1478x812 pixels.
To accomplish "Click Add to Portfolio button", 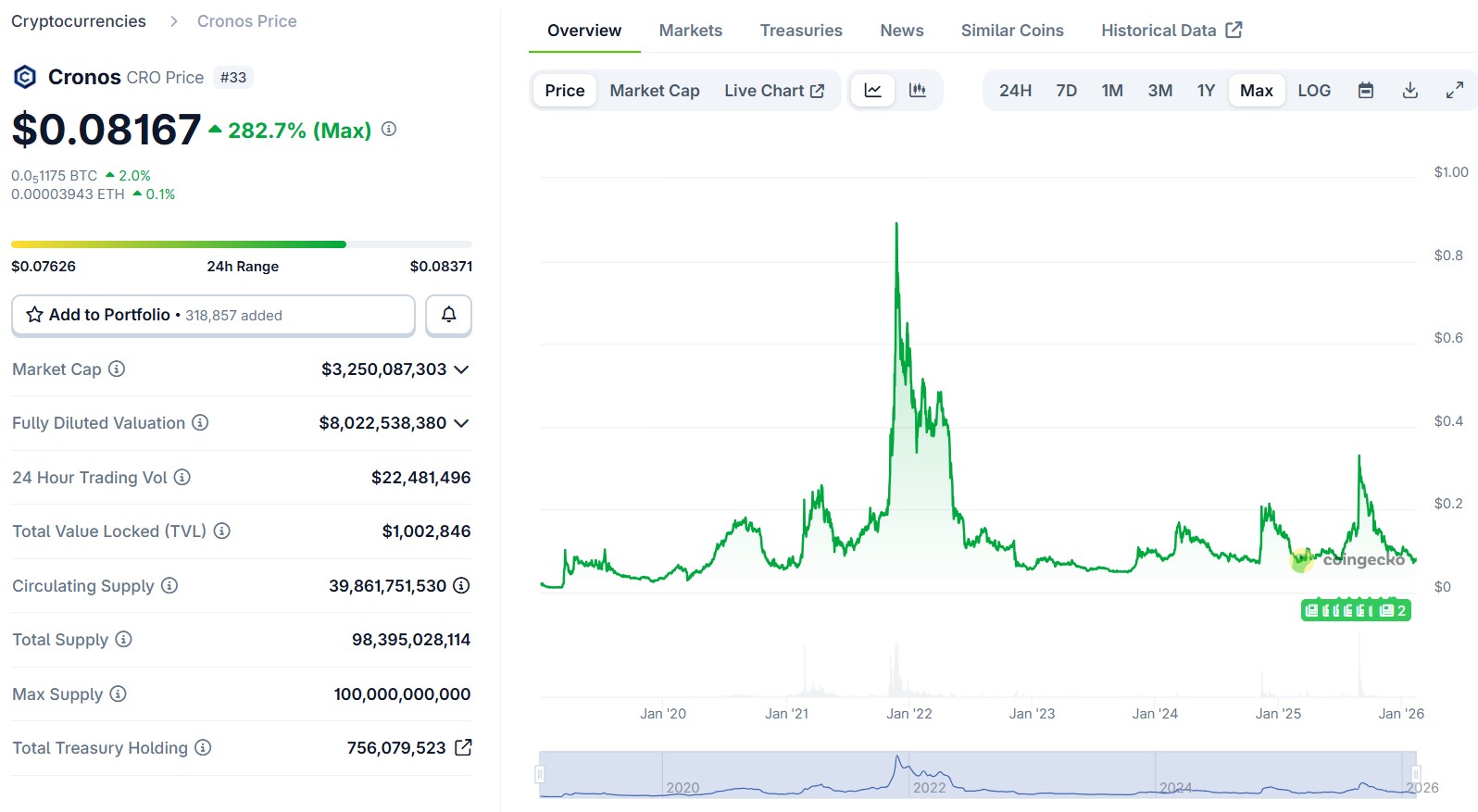I will click(213, 315).
